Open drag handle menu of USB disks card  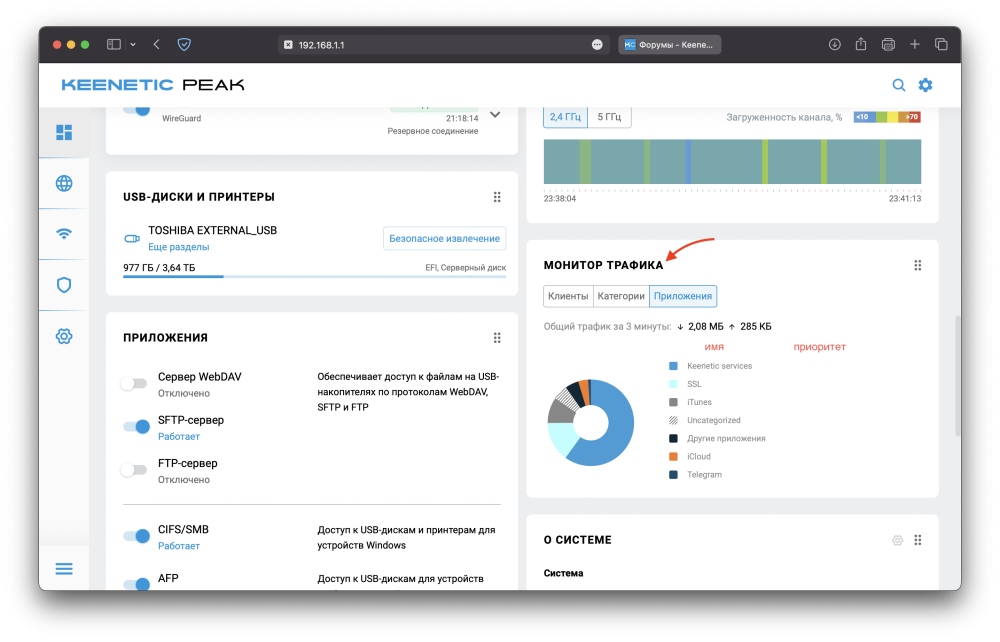click(497, 197)
